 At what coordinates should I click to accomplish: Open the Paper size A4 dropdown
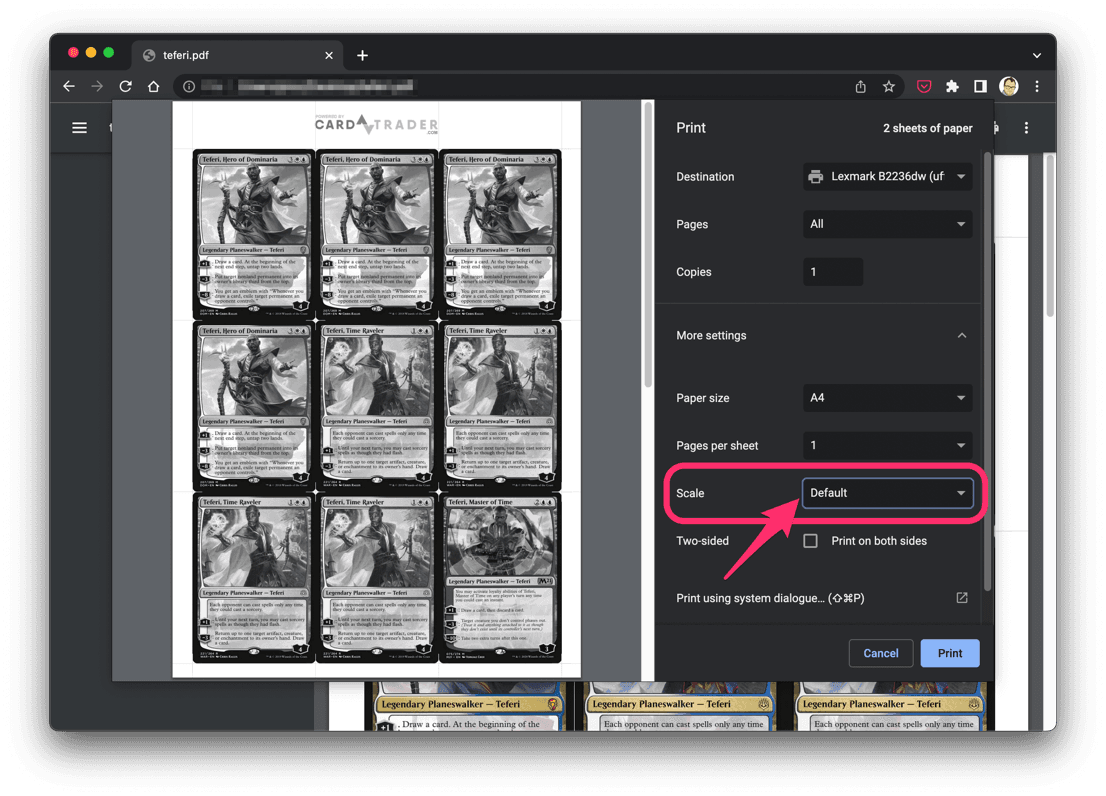coord(887,398)
